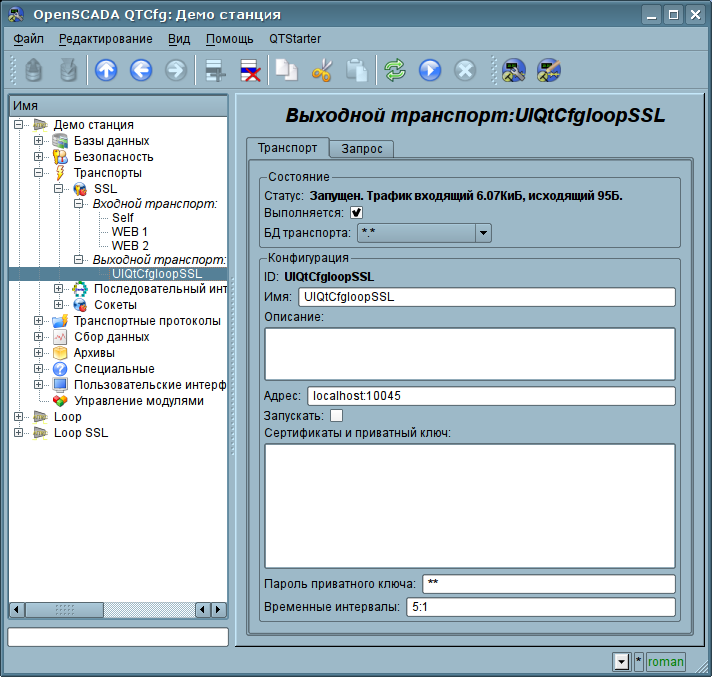The height and width of the screenshot is (677, 712).
Task: Click the roman user label in status bar
Action: (x=666, y=661)
